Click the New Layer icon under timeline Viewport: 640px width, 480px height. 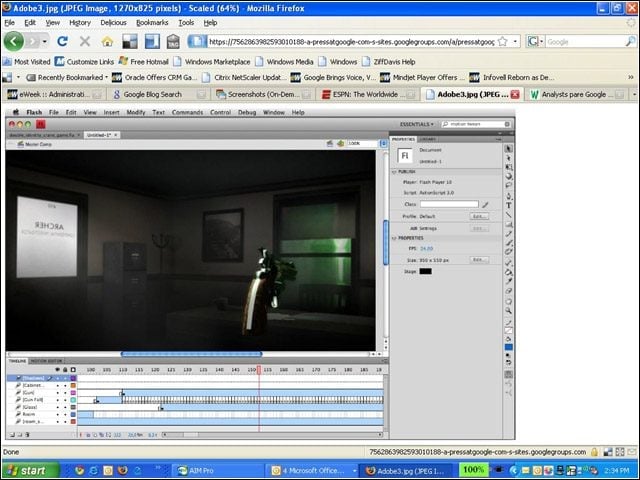click(x=12, y=435)
